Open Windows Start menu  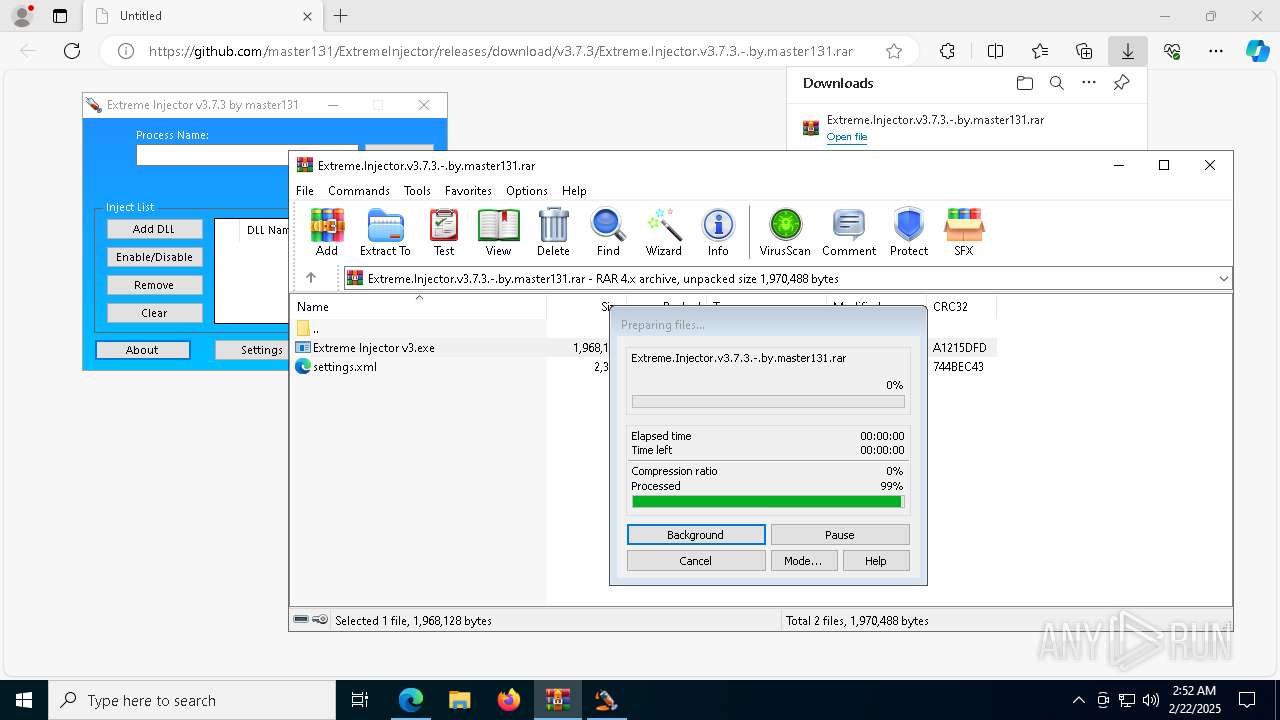click(x=24, y=700)
